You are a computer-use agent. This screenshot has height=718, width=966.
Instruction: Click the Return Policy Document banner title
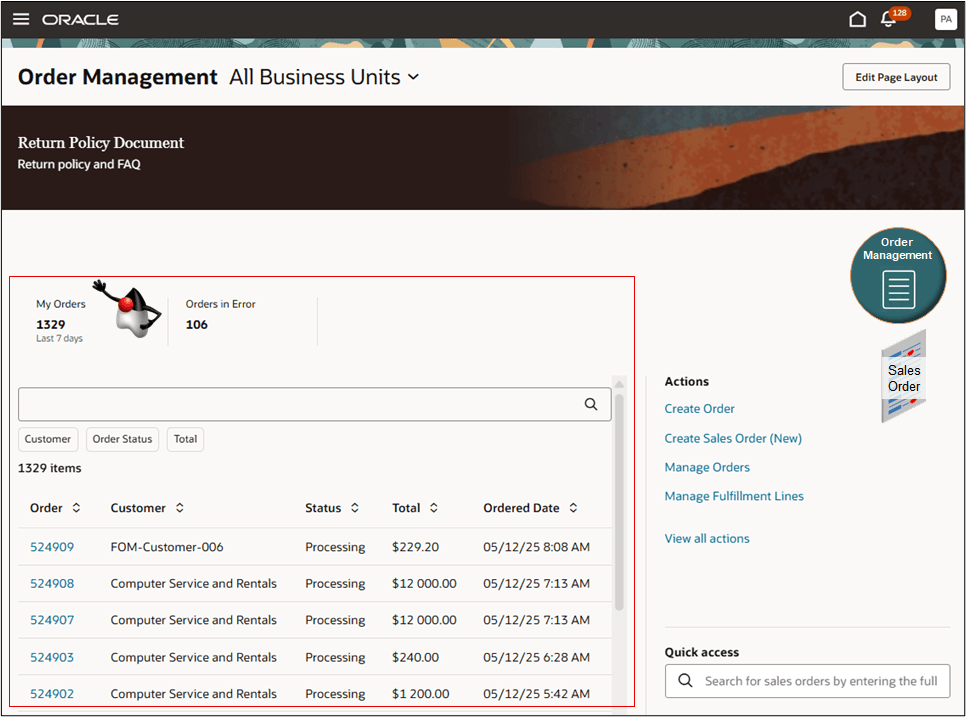pyautogui.click(x=100, y=142)
